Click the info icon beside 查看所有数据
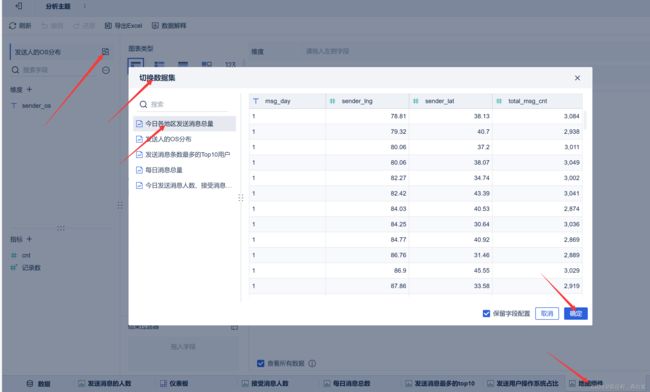 (312, 363)
